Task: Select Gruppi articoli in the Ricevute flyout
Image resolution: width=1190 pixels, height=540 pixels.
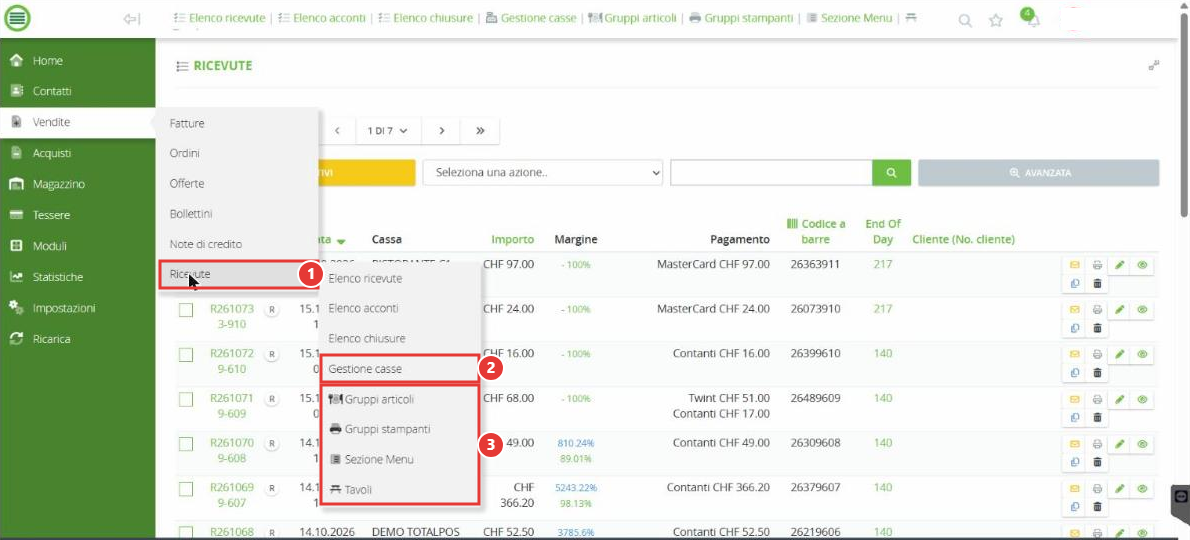Action: (x=371, y=399)
